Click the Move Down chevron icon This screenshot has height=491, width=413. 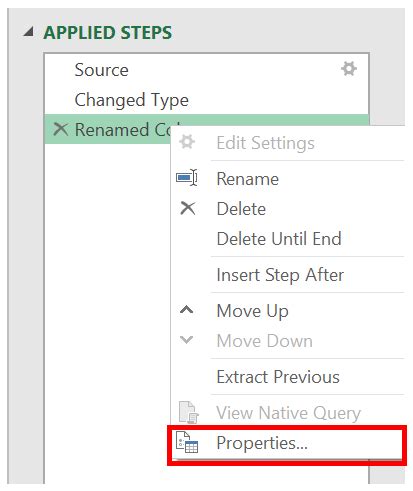pyautogui.click(x=186, y=340)
